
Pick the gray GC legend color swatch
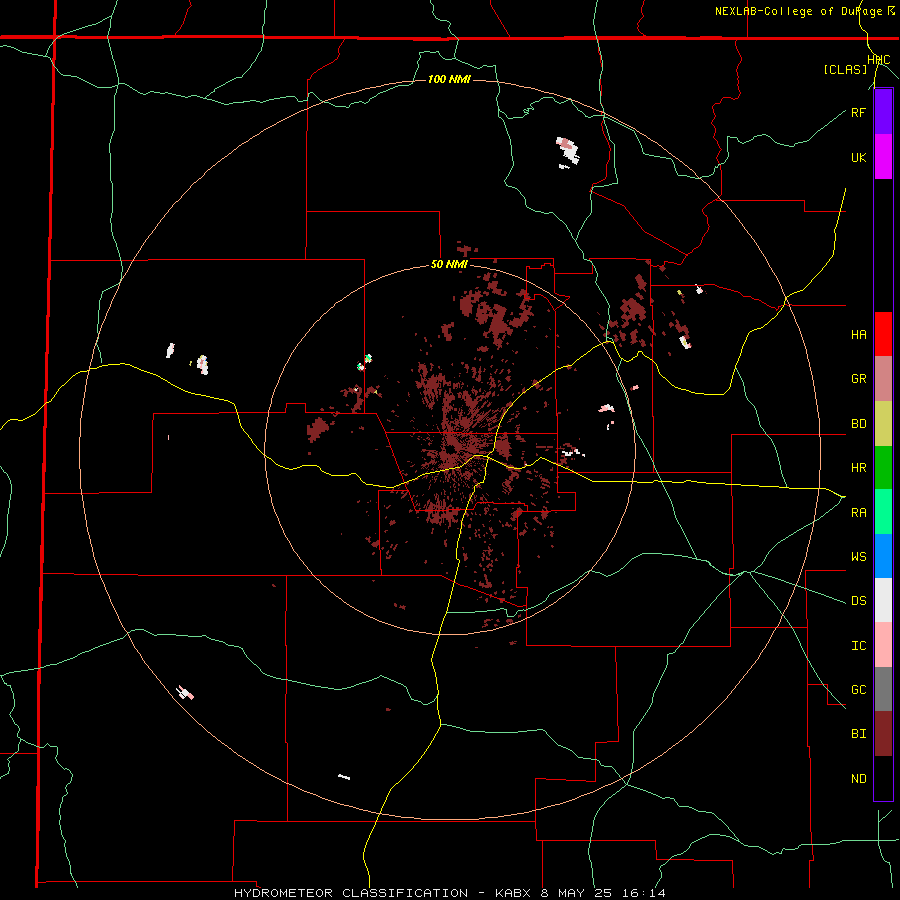[883, 689]
